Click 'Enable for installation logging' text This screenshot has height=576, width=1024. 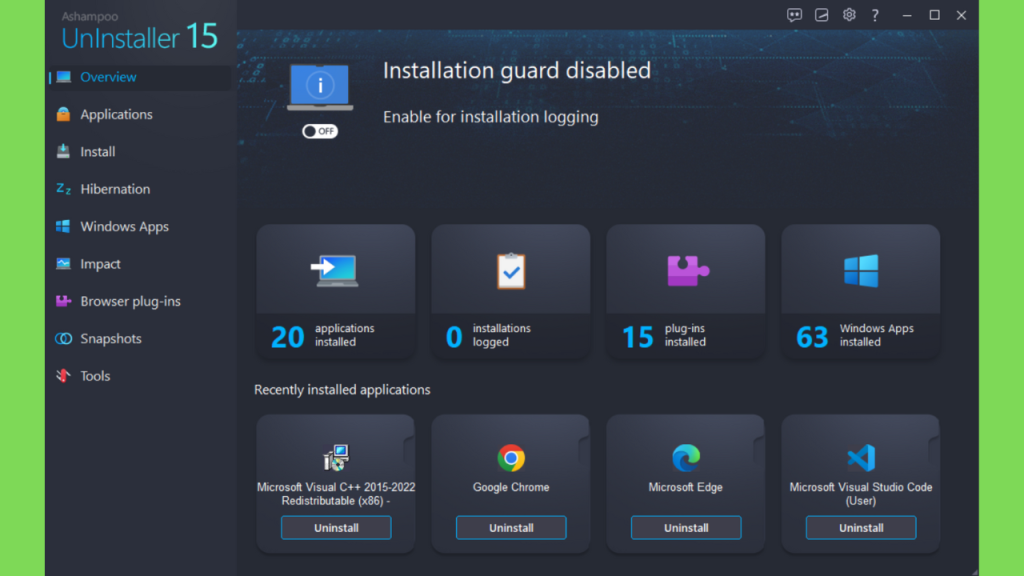(490, 117)
